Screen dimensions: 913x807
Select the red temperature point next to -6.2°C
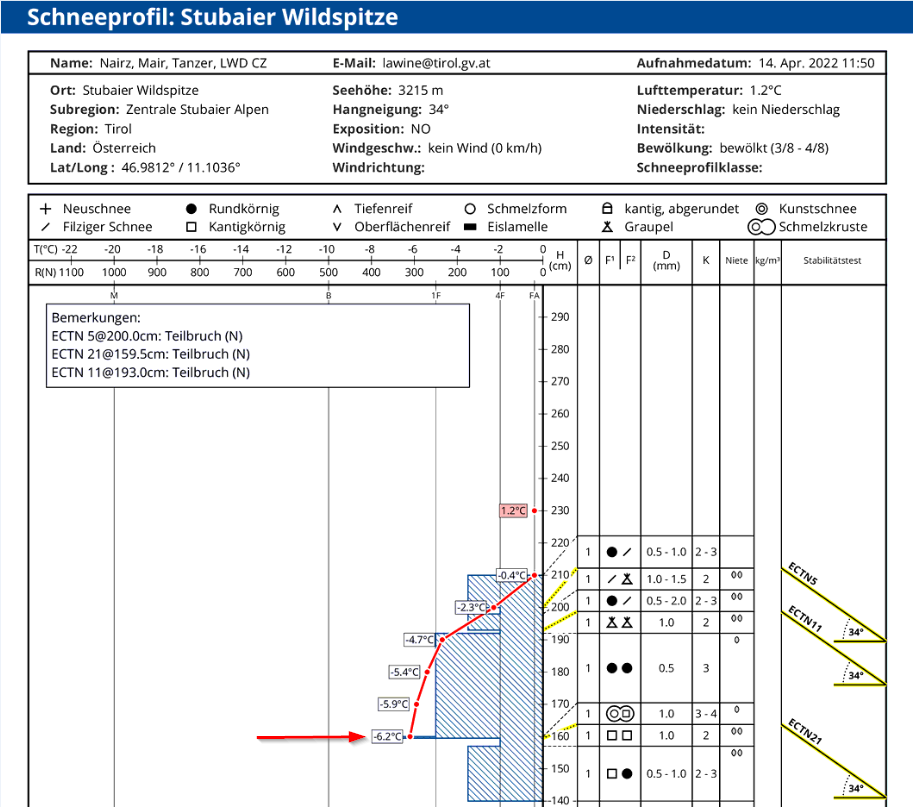[x=410, y=737]
